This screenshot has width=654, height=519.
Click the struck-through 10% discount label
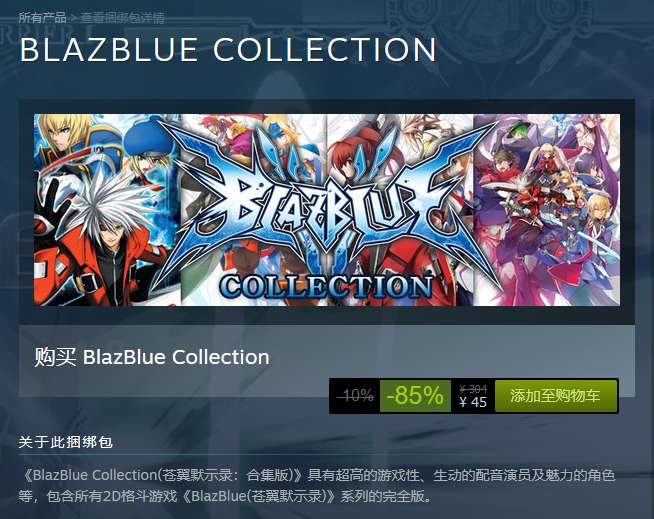click(x=355, y=395)
